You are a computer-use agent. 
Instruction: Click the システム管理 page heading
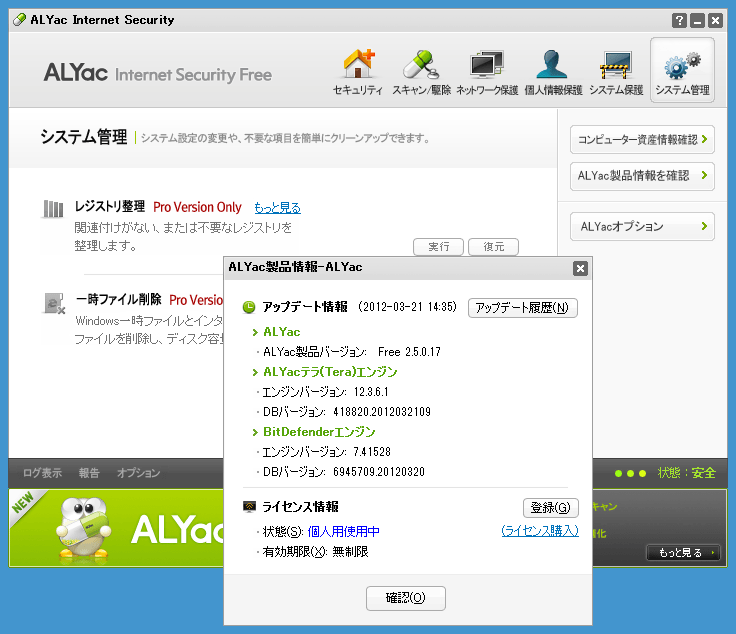click(84, 137)
